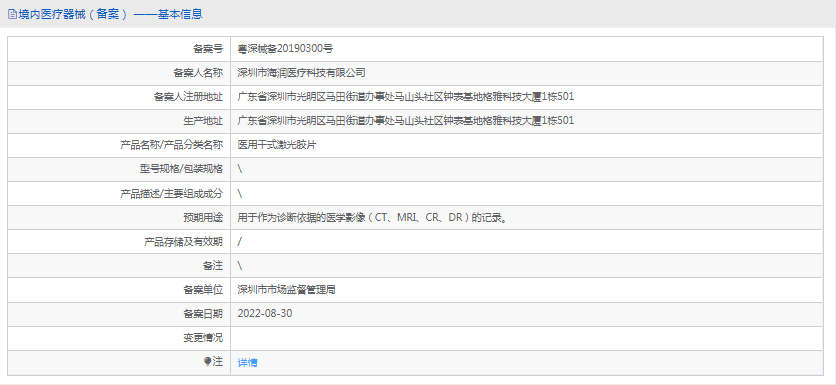Click the 备案号 row label

(208, 49)
